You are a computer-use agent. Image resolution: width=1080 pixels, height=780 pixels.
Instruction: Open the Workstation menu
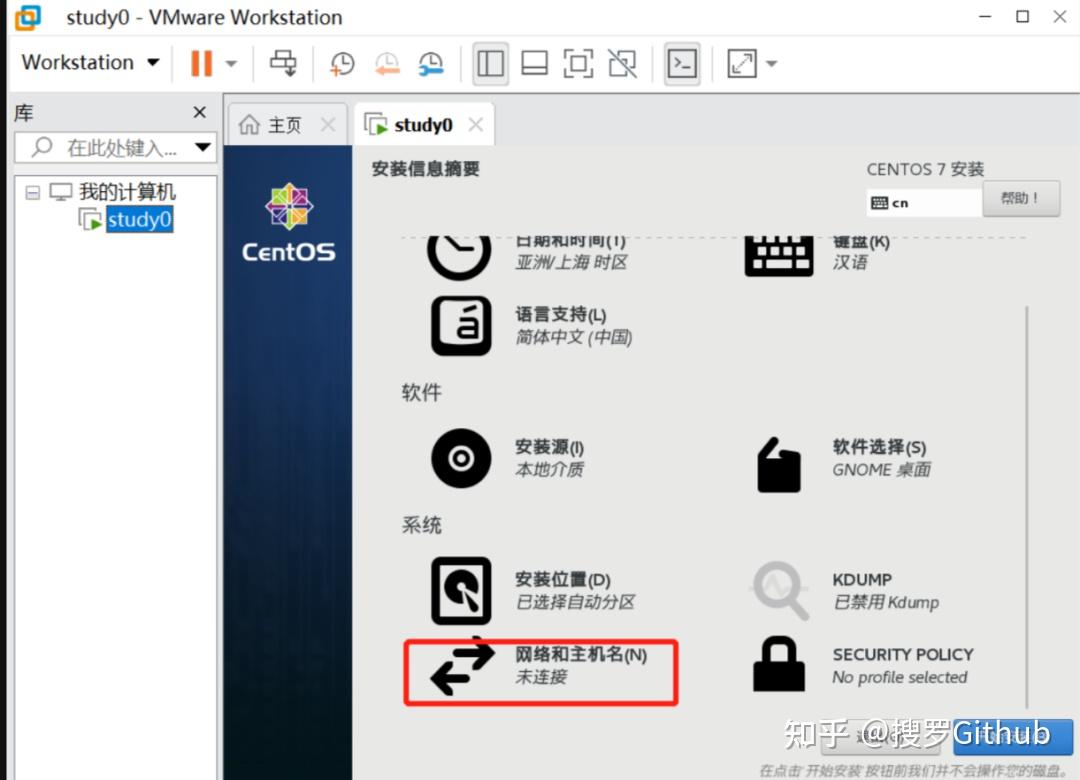coord(90,63)
